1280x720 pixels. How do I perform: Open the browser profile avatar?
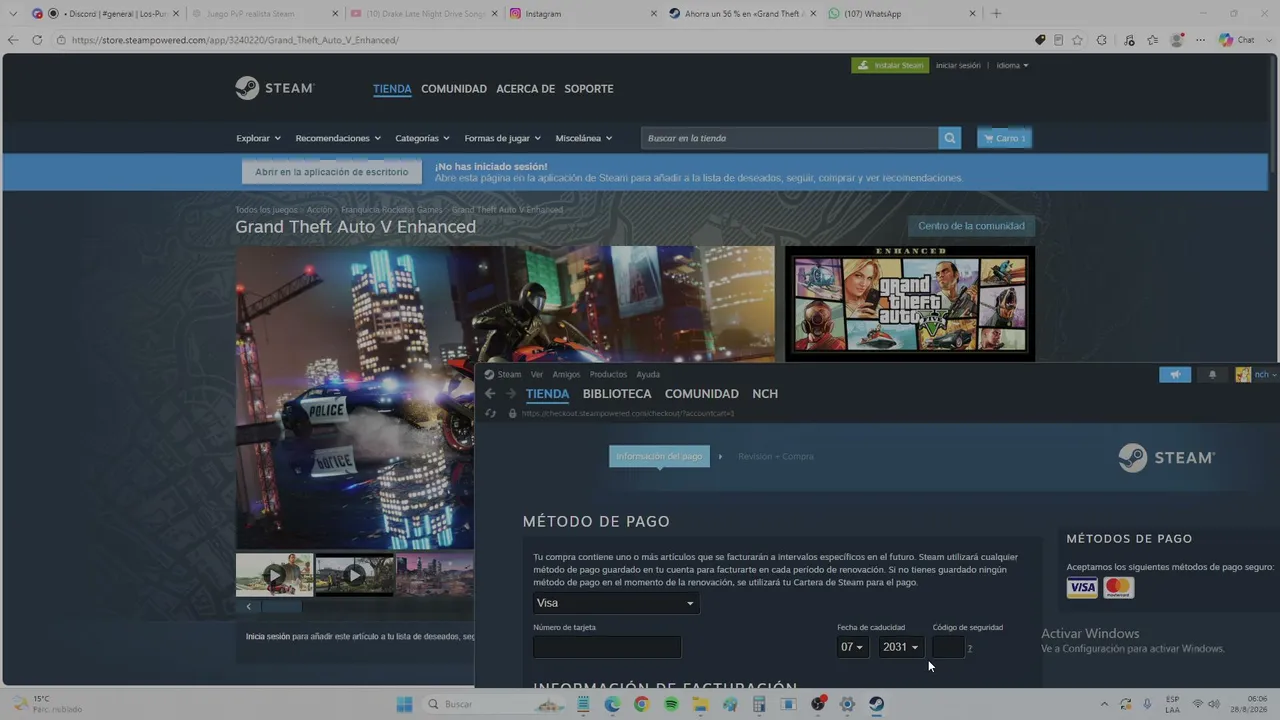(1177, 40)
